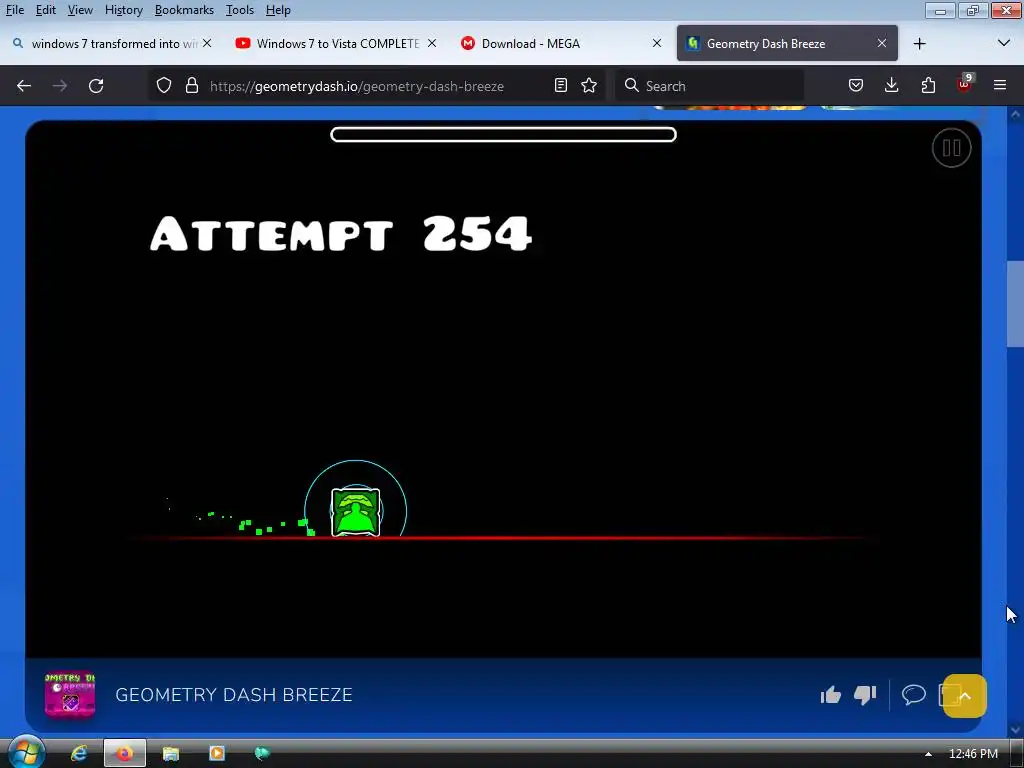Pause the Geometry Dash game
The width and height of the screenshot is (1024, 768).
(x=951, y=148)
